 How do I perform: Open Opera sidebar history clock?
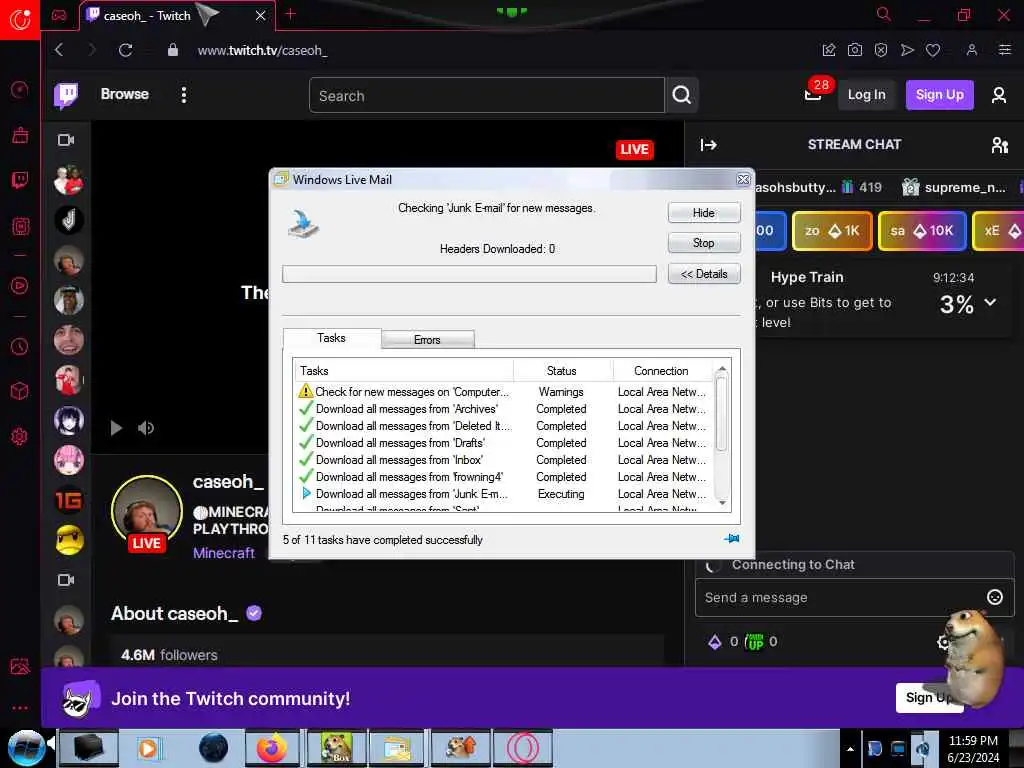20,346
